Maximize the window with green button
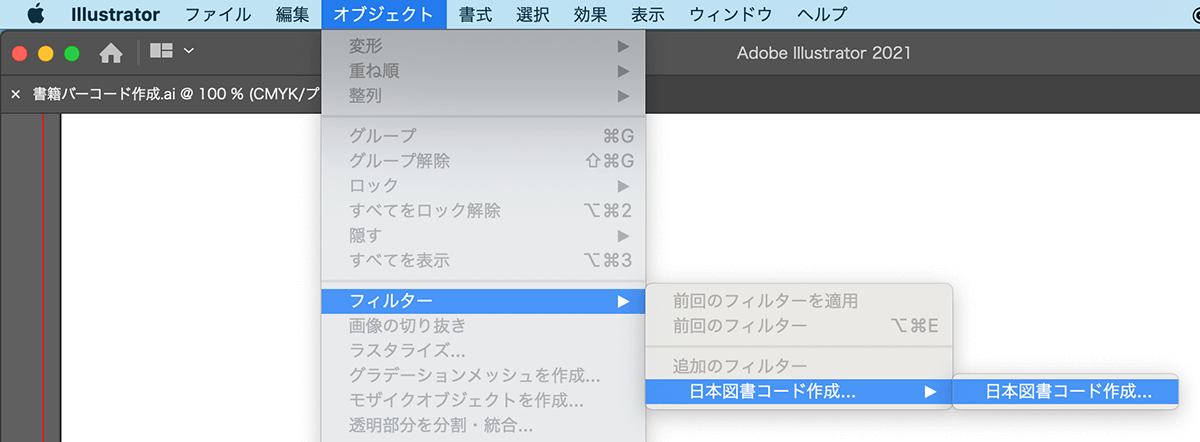Image resolution: width=1200 pixels, height=442 pixels. tap(71, 53)
